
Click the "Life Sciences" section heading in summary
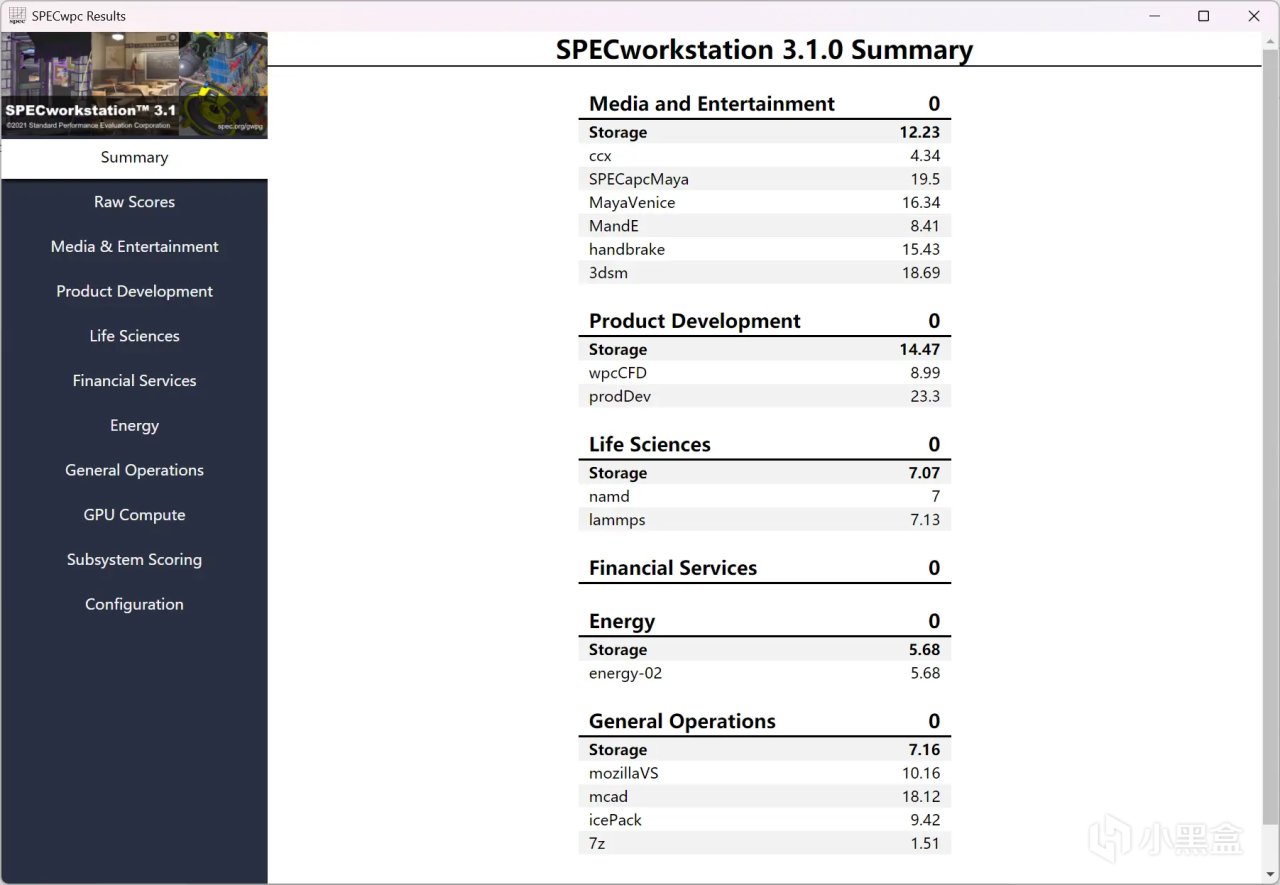click(x=650, y=445)
